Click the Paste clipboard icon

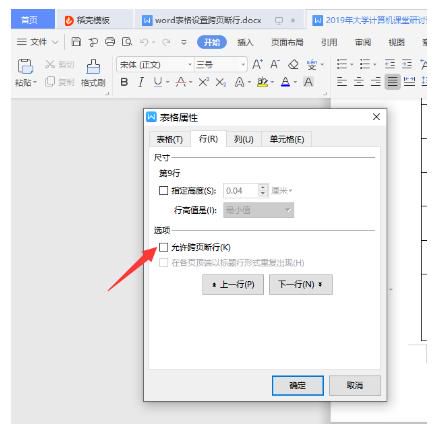25,66
